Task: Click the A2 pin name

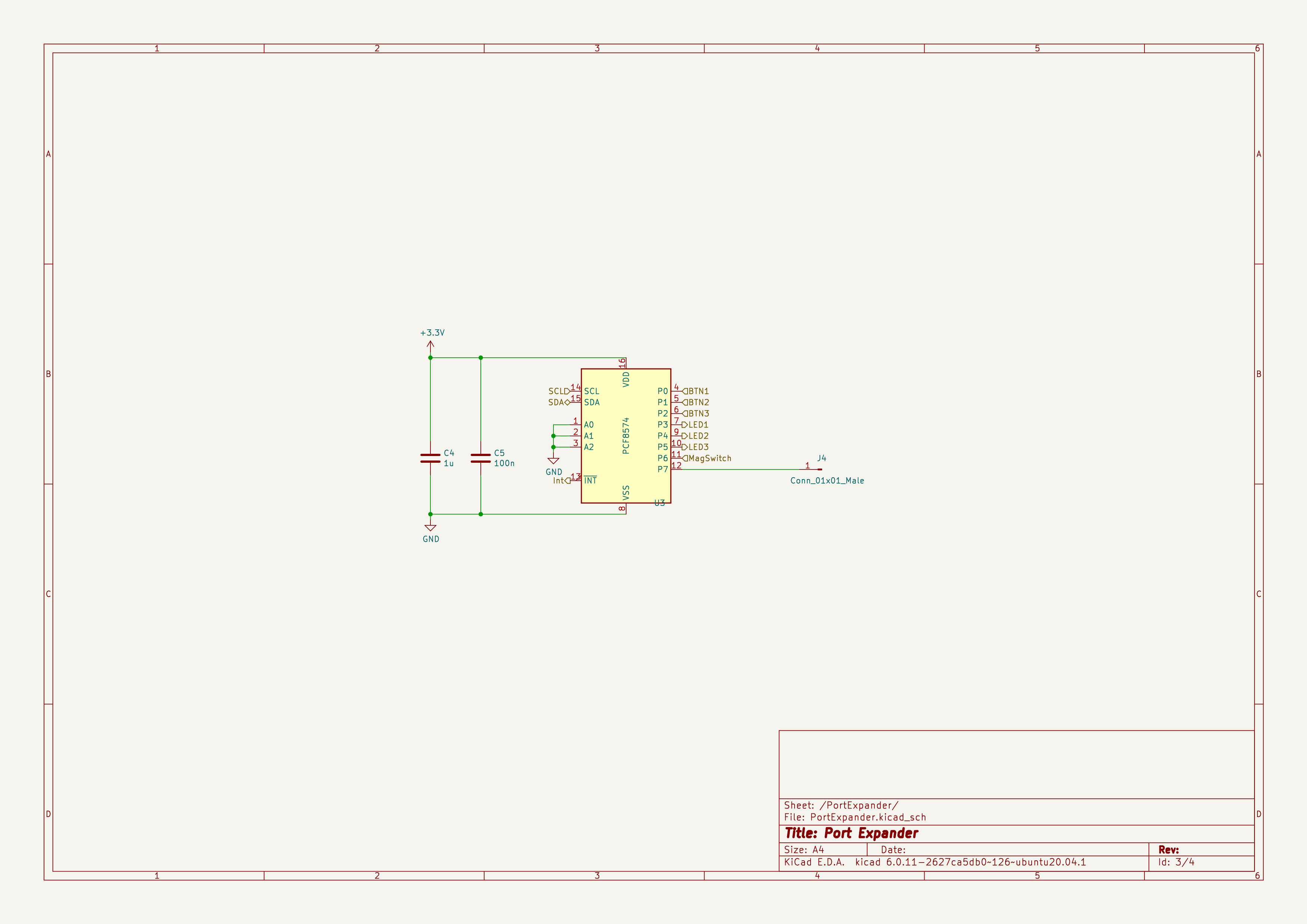Action: (588, 447)
